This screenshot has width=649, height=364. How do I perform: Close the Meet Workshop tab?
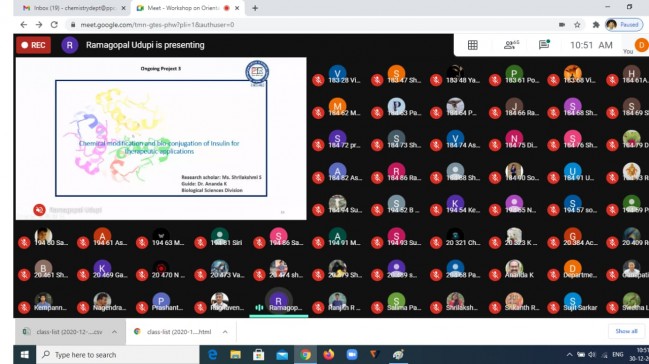tap(237, 8)
